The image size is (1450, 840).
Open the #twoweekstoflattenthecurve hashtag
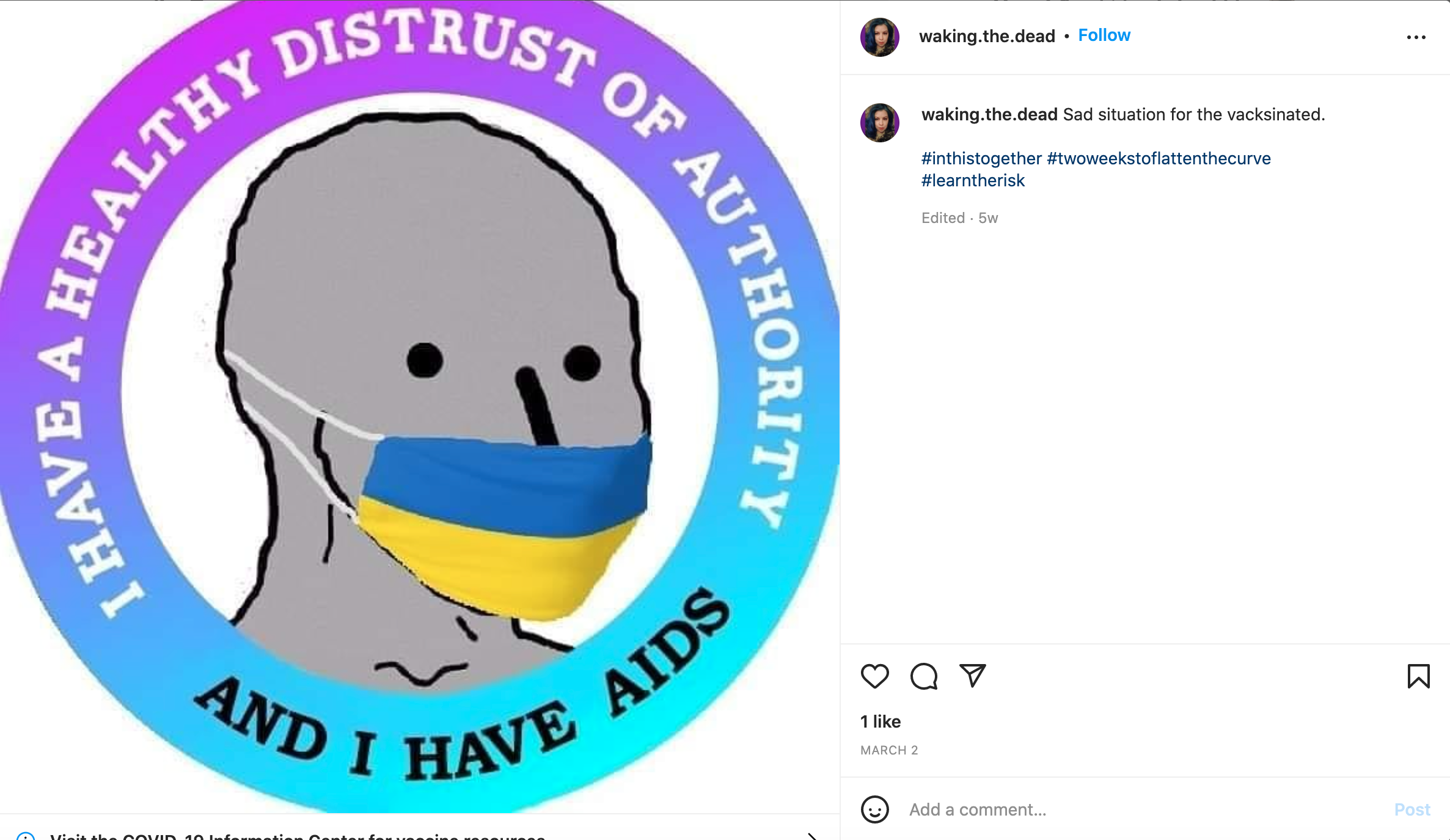1159,158
